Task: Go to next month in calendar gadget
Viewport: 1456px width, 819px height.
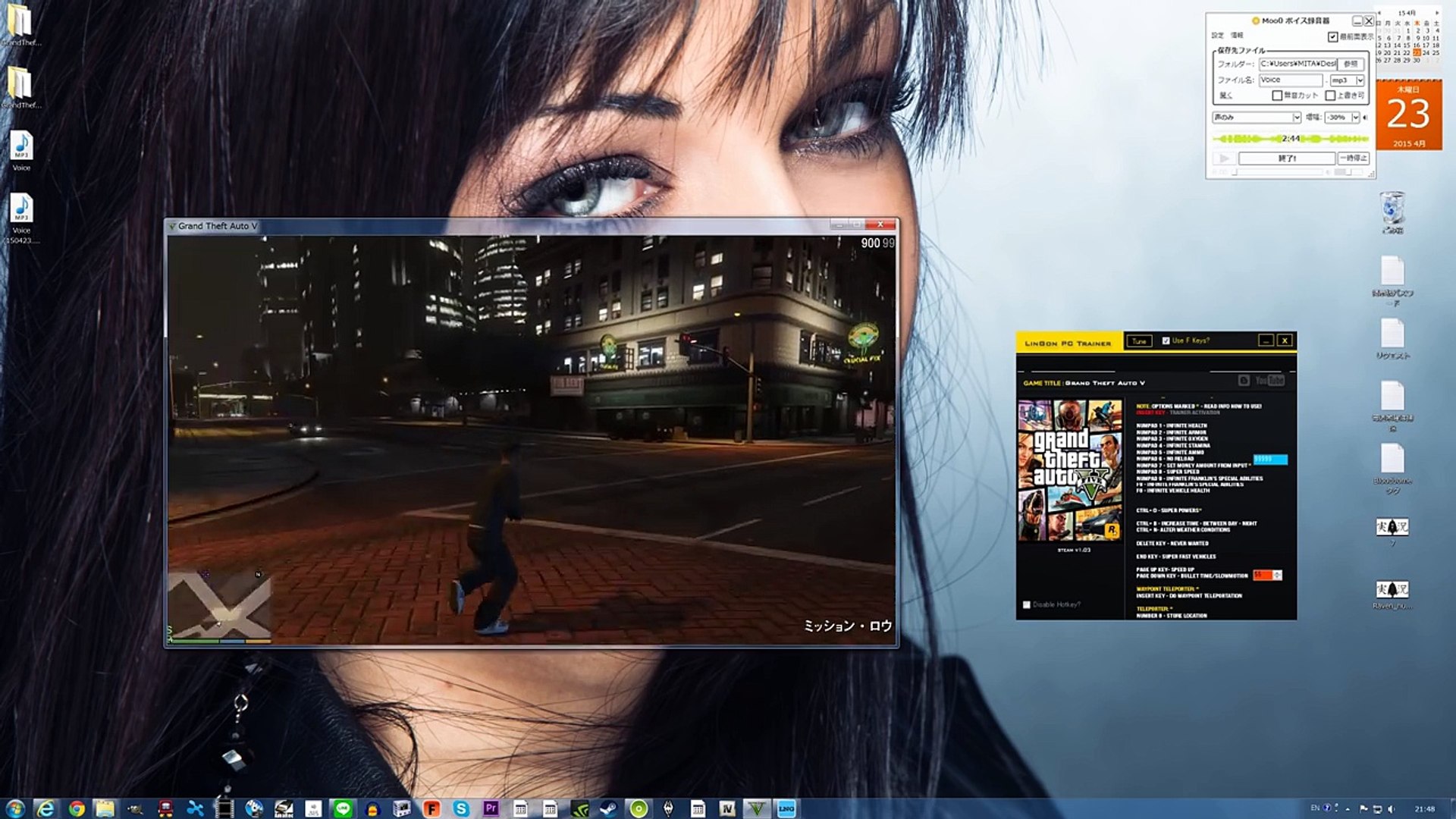Action: (x=1437, y=13)
